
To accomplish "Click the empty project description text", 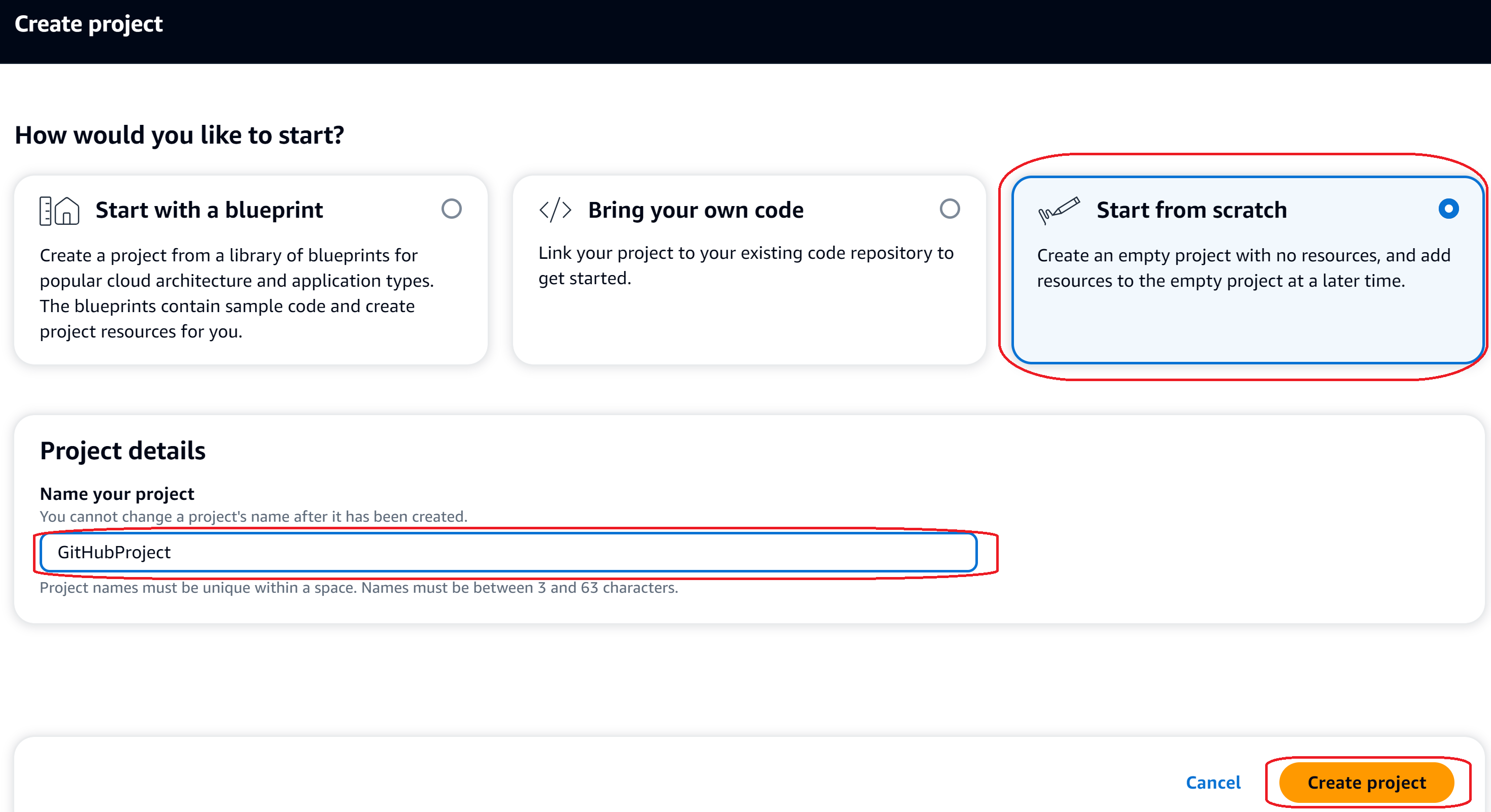I will pyautogui.click(x=1243, y=268).
